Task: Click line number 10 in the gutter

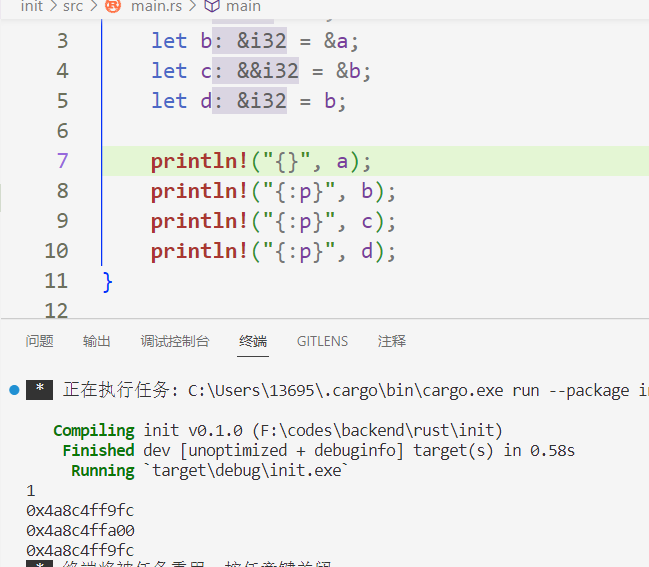Action: pyautogui.click(x=57, y=251)
